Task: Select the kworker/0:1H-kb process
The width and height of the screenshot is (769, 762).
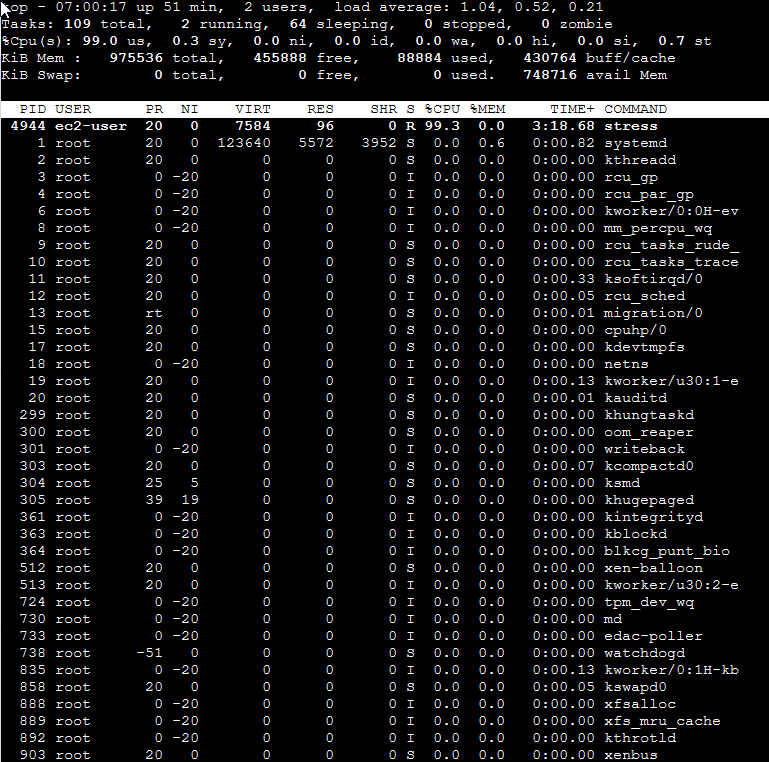Action: [x=671, y=670]
